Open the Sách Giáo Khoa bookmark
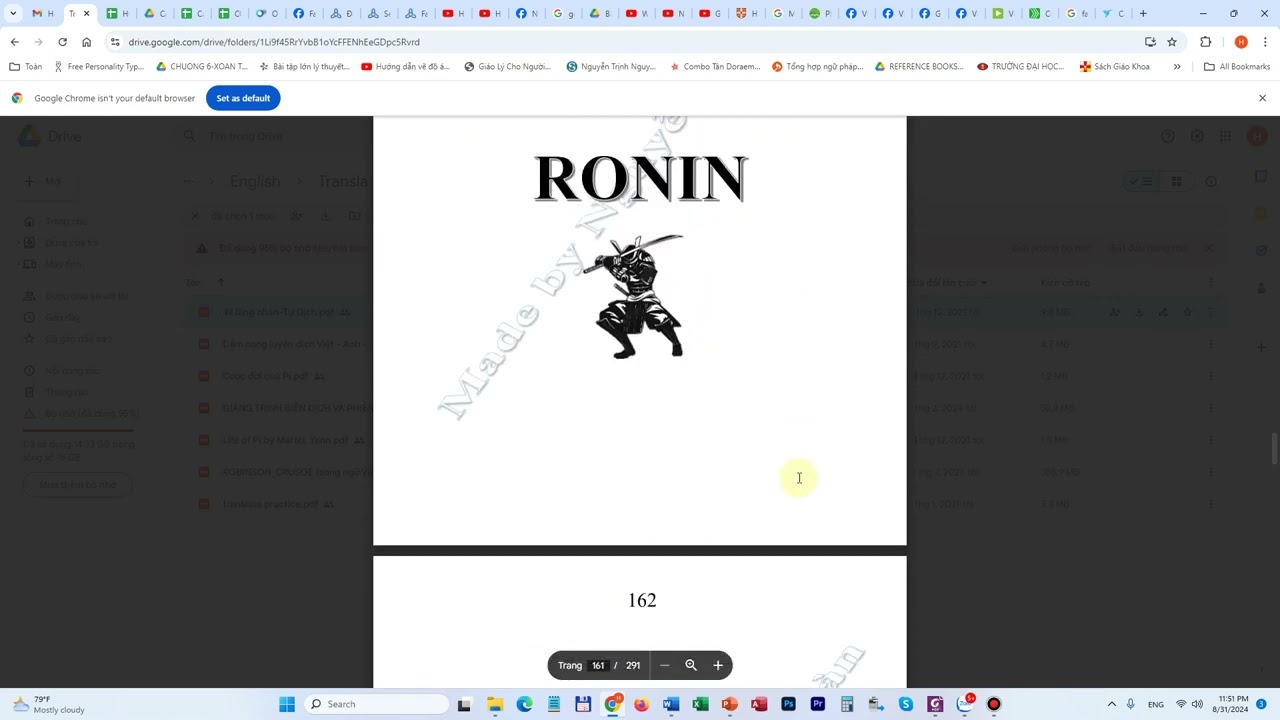Screen dimensions: 1280x720 [1114, 67]
